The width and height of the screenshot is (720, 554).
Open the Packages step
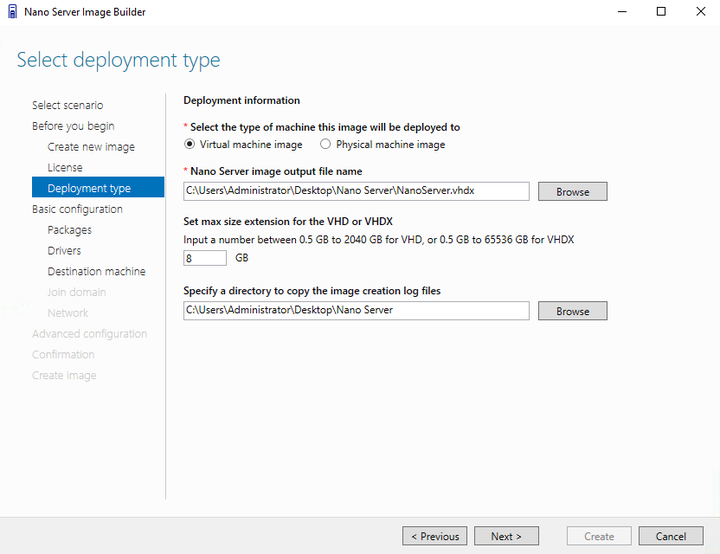(x=69, y=230)
